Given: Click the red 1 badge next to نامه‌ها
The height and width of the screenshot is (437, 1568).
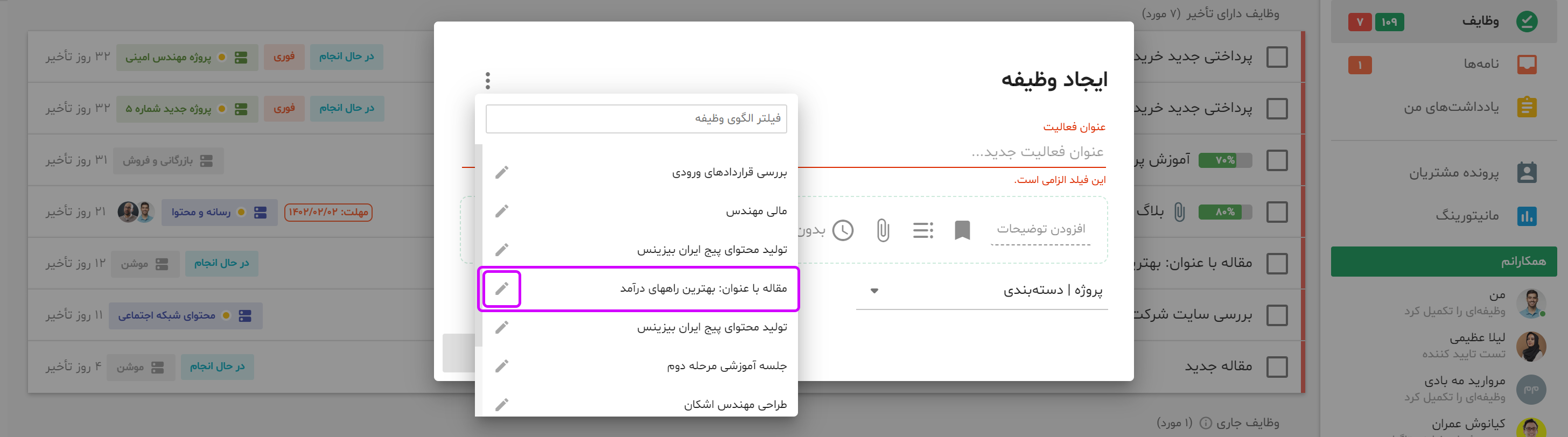Looking at the screenshot, I should pos(1360,65).
